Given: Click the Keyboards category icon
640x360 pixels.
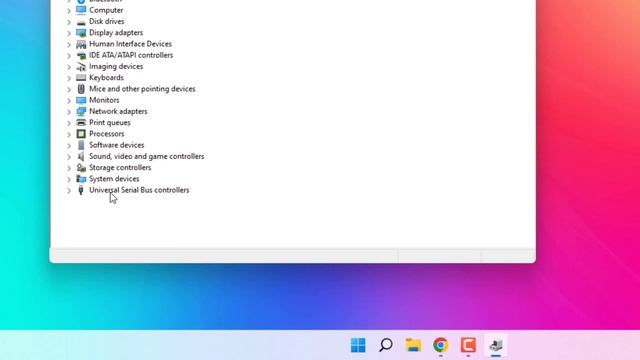Looking at the screenshot, I should click(81, 78).
